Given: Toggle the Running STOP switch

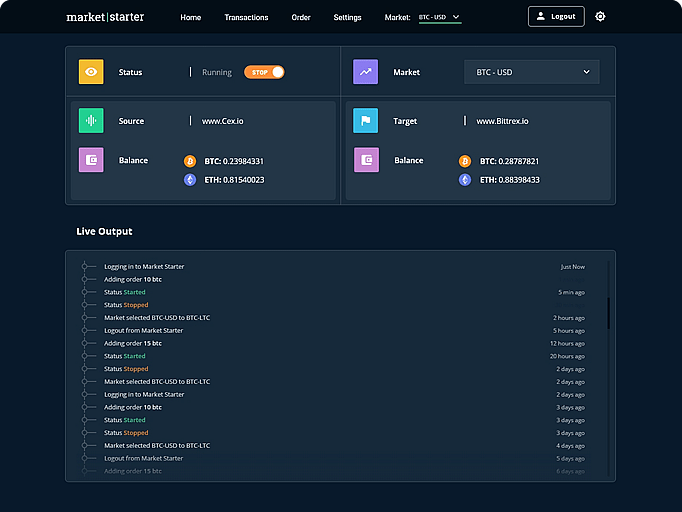Looking at the screenshot, I should (264, 72).
